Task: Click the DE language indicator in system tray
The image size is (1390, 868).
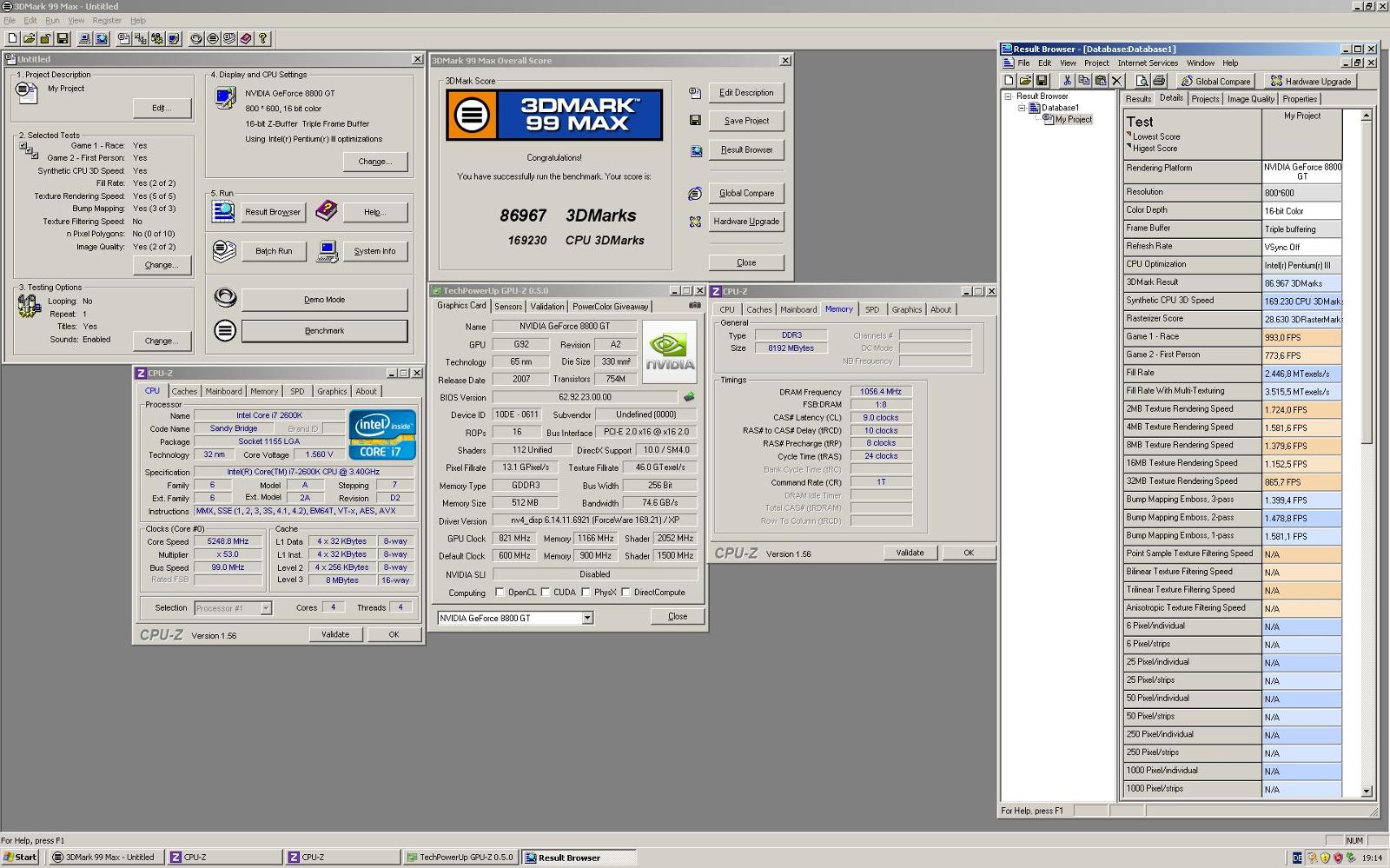Action: 1297,858
